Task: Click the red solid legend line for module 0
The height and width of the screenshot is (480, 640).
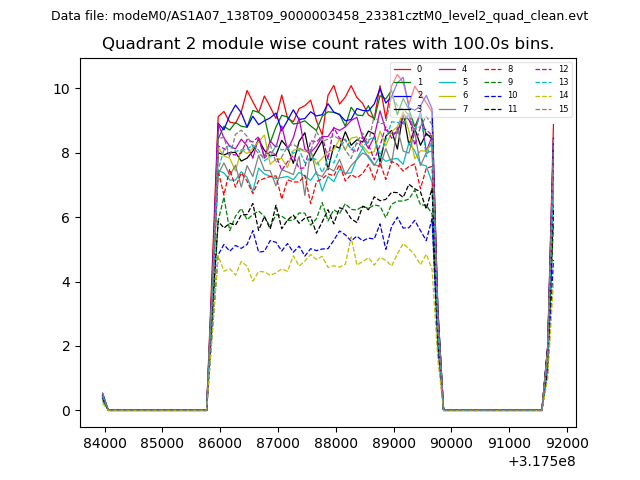Action: (403, 69)
